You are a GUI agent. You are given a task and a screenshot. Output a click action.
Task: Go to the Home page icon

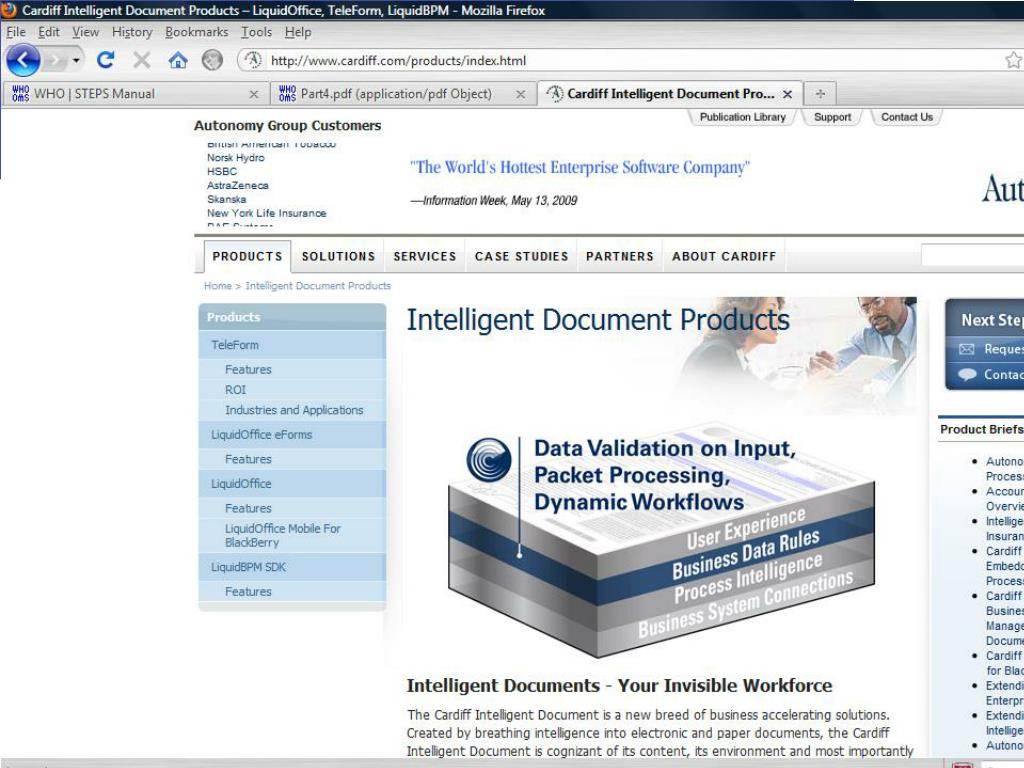pyautogui.click(x=178, y=60)
